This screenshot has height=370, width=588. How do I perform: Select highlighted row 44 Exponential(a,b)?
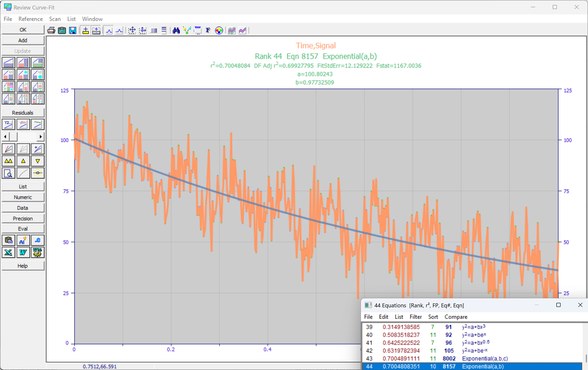click(472, 366)
